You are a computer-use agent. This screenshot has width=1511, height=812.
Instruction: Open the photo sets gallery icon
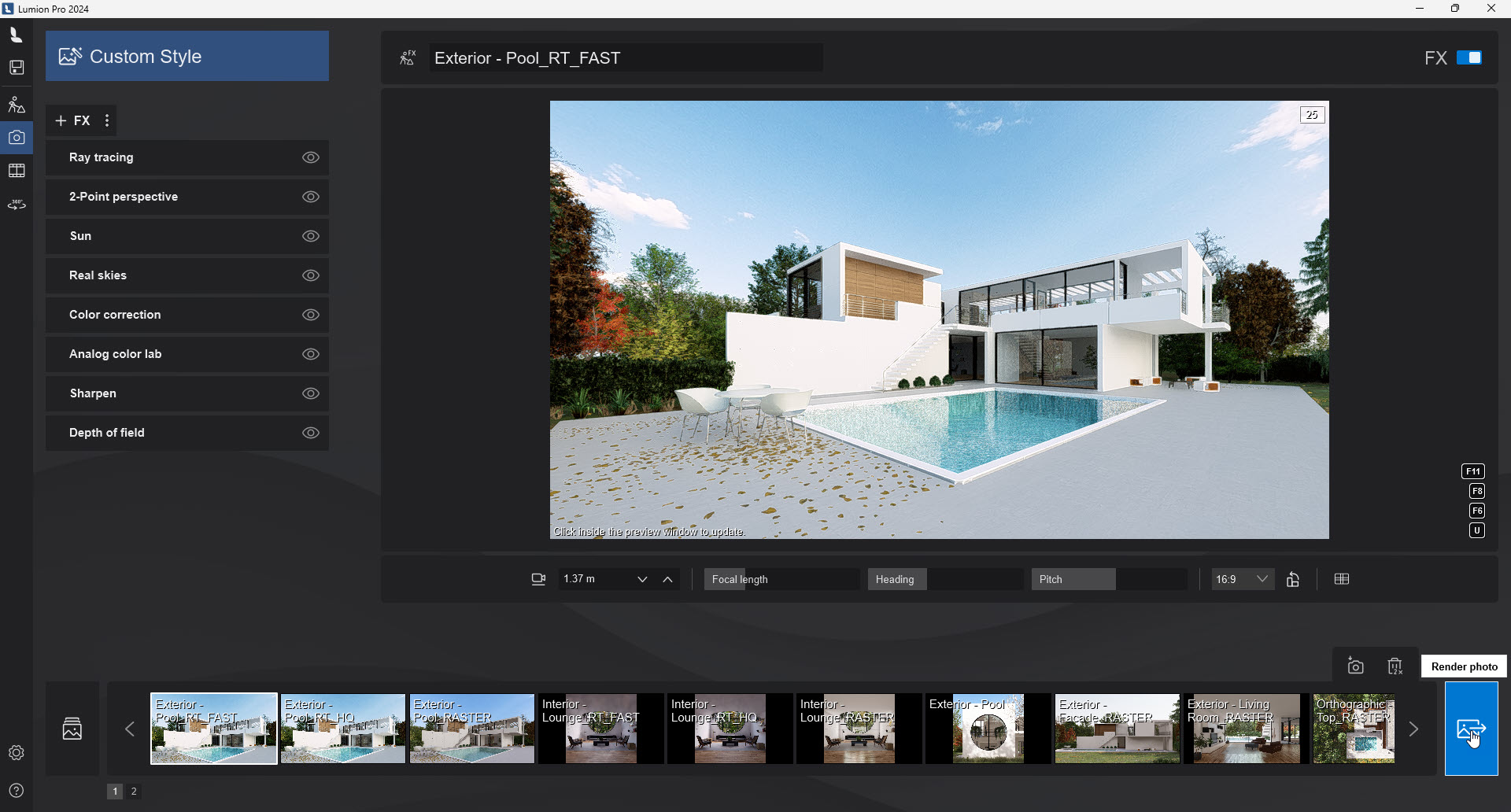tap(72, 729)
